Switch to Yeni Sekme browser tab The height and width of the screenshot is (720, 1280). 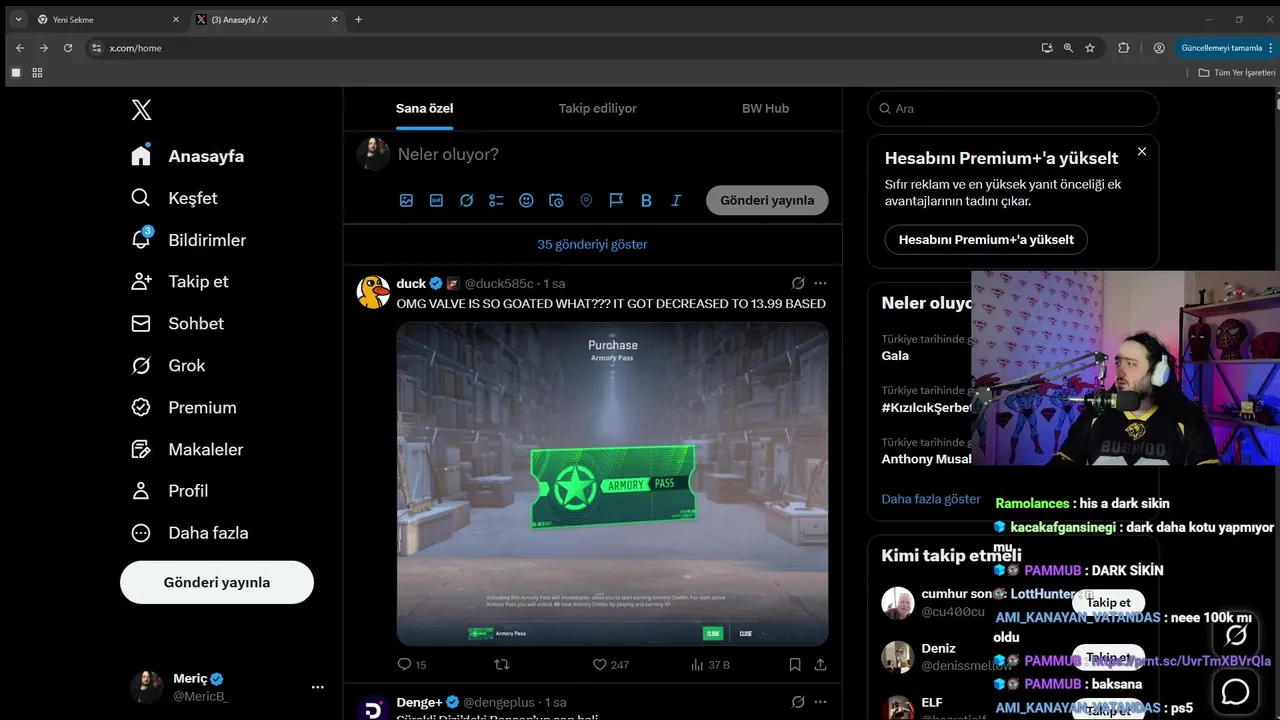tap(108, 19)
